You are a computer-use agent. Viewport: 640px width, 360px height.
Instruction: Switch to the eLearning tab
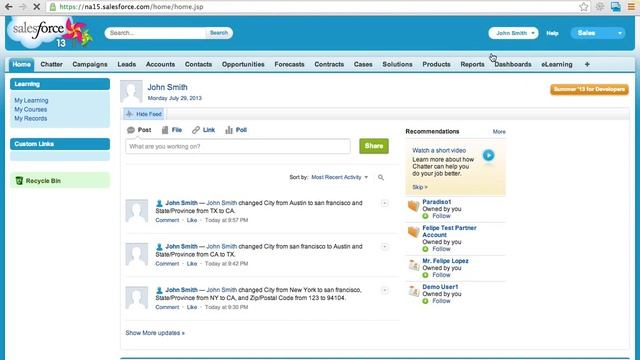click(x=557, y=64)
